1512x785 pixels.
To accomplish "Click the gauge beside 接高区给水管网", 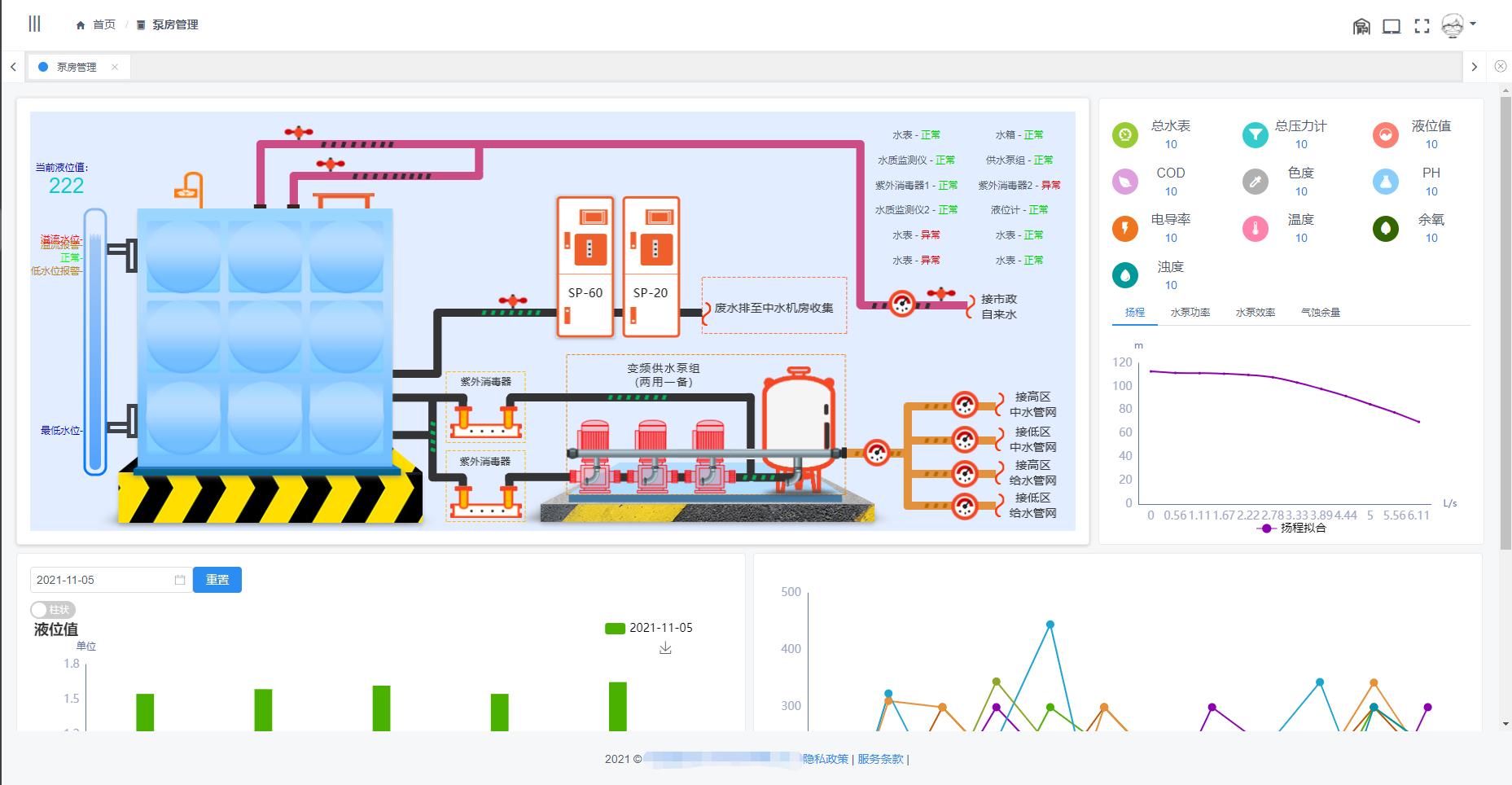I will 965,473.
